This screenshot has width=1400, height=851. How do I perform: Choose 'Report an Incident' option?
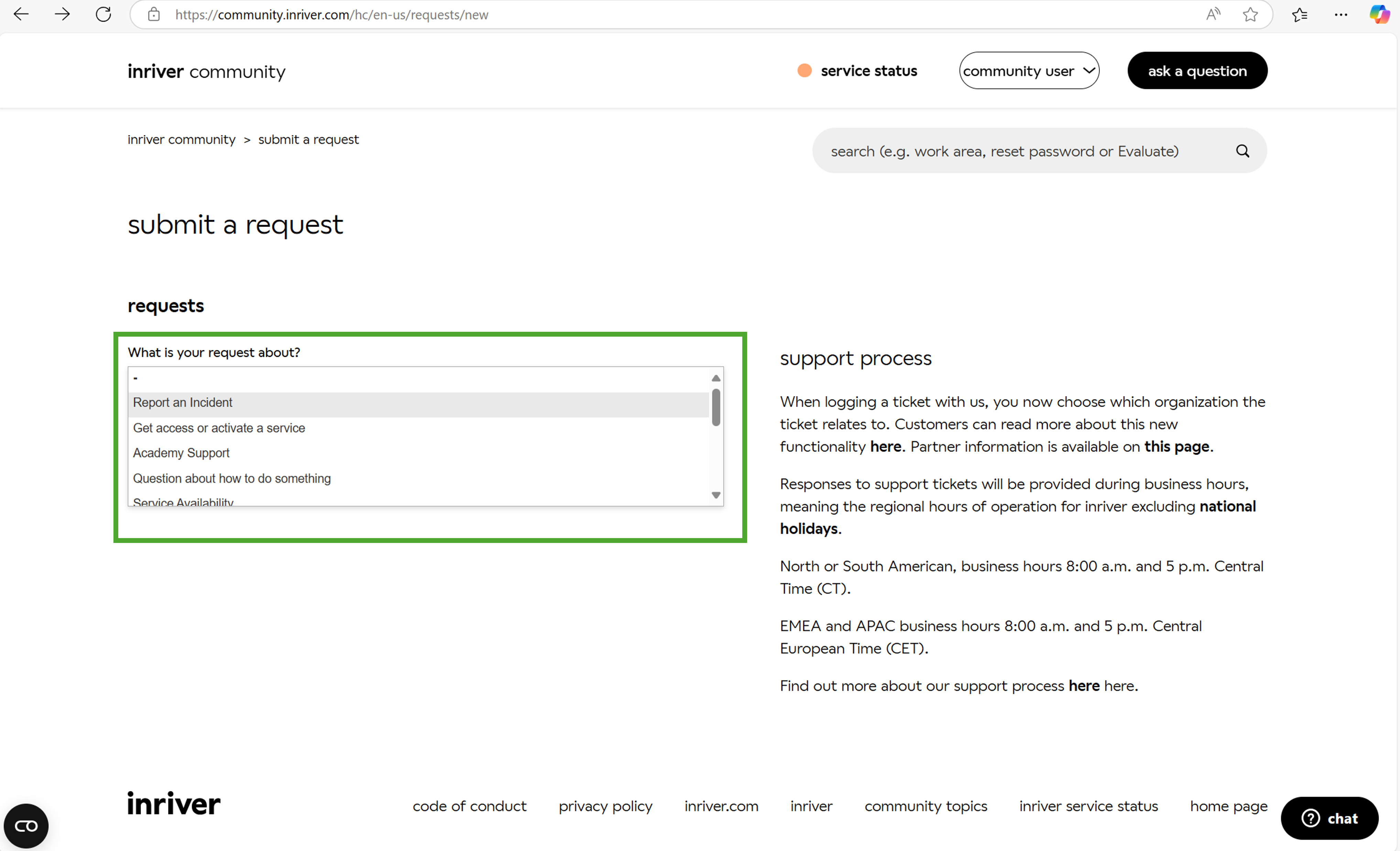418,403
